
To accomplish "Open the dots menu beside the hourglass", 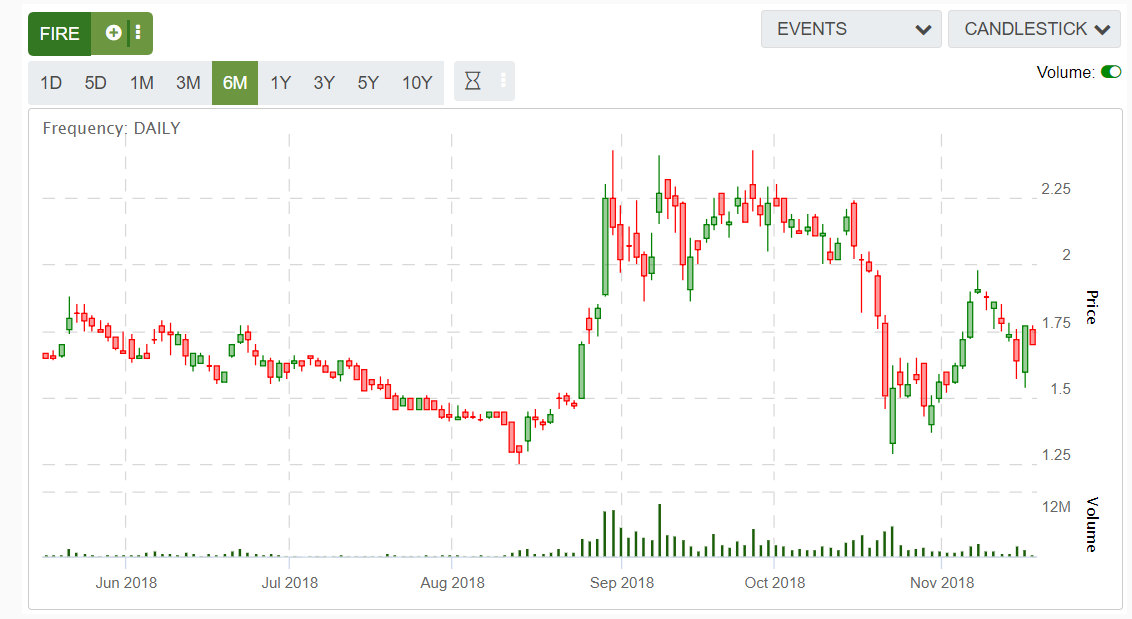I will pos(503,81).
